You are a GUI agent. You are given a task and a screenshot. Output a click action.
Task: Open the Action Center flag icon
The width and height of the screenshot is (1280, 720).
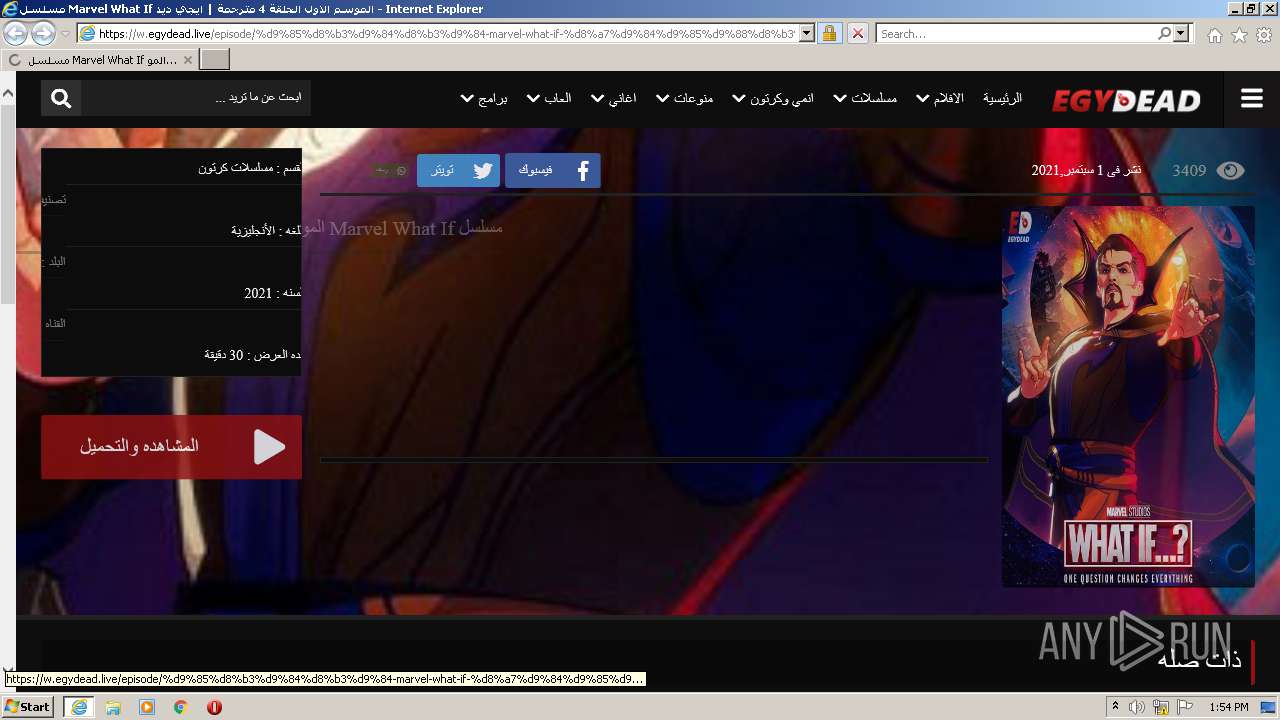click(x=1185, y=707)
